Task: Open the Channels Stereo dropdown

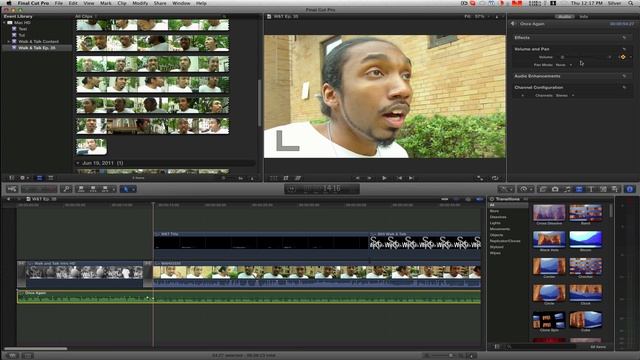Action: click(565, 96)
